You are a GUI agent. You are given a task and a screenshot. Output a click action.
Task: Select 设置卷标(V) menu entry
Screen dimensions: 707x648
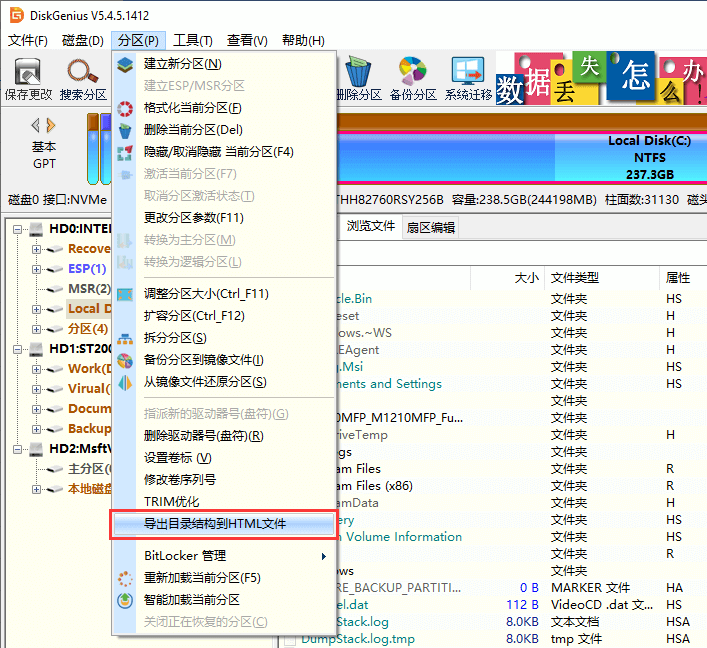(224, 458)
